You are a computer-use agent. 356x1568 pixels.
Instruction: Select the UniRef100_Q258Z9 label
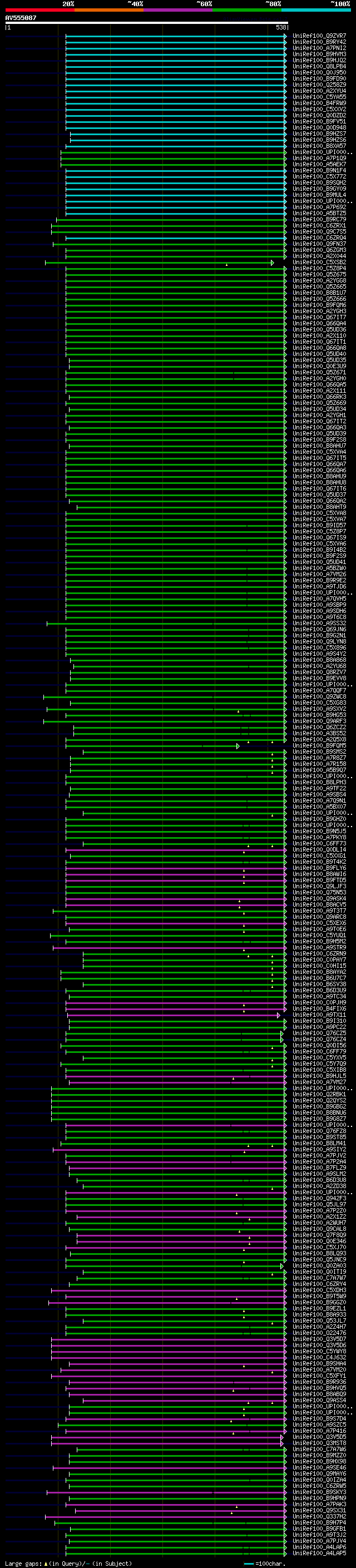319,85
